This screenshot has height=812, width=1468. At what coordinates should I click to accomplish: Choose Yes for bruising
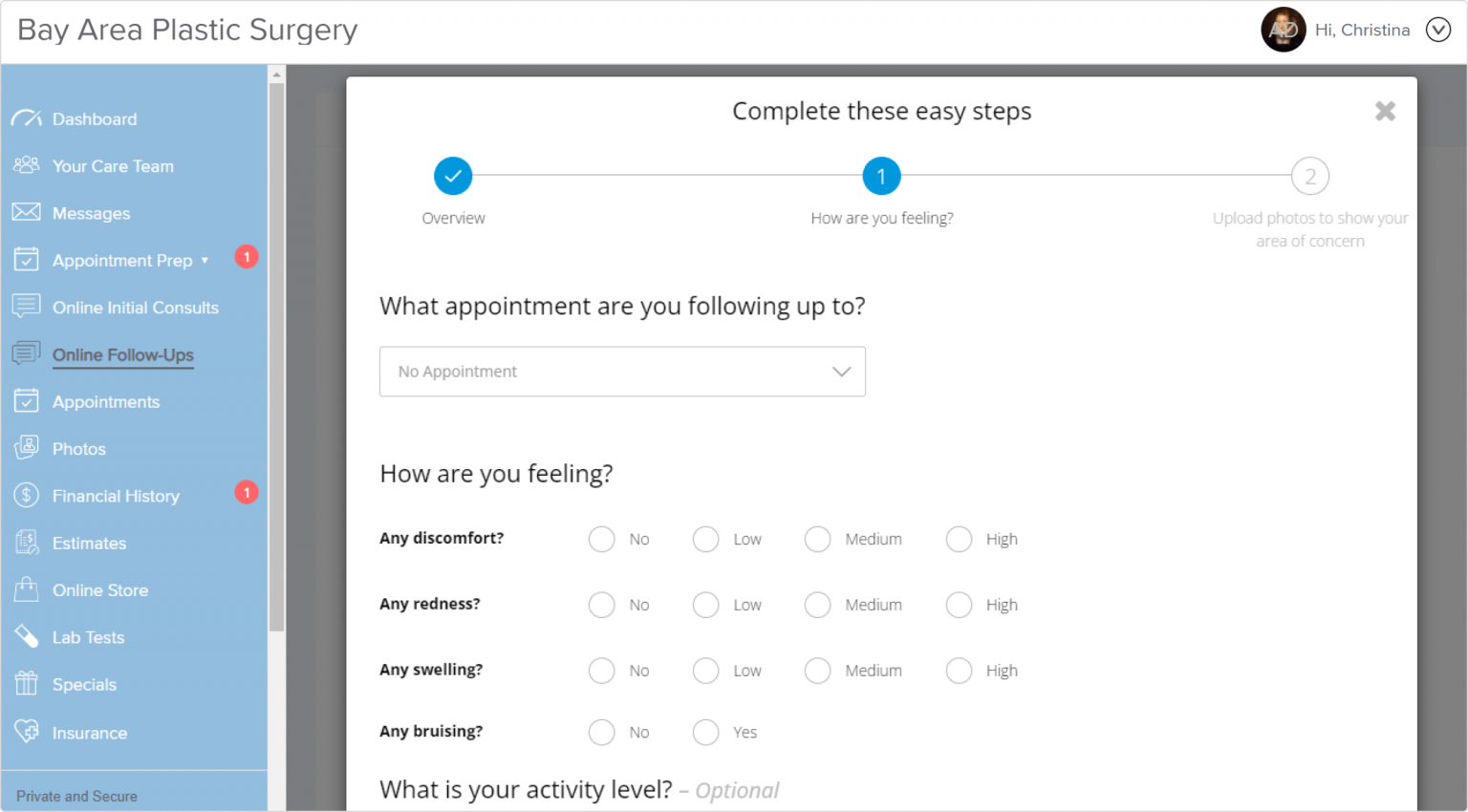(x=706, y=733)
